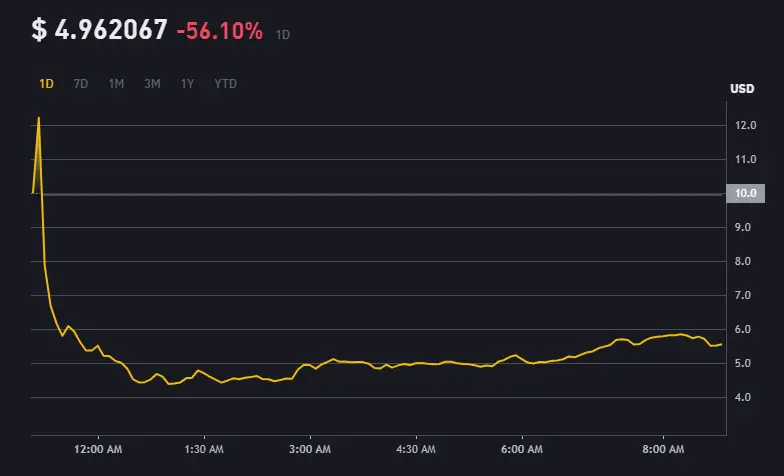Click the $ 4.962067 price value
Image resolution: width=784 pixels, height=476 pixels.
coord(99,30)
